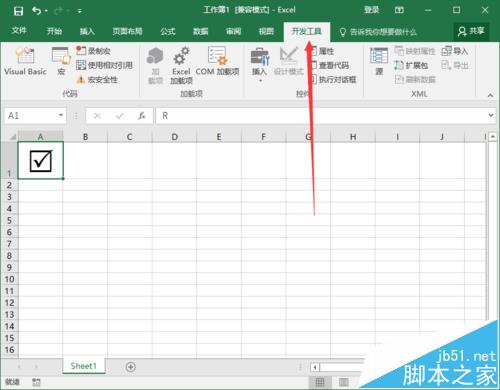Click the Name Box showing A1
The width and height of the screenshot is (500, 390).
click(x=31, y=116)
